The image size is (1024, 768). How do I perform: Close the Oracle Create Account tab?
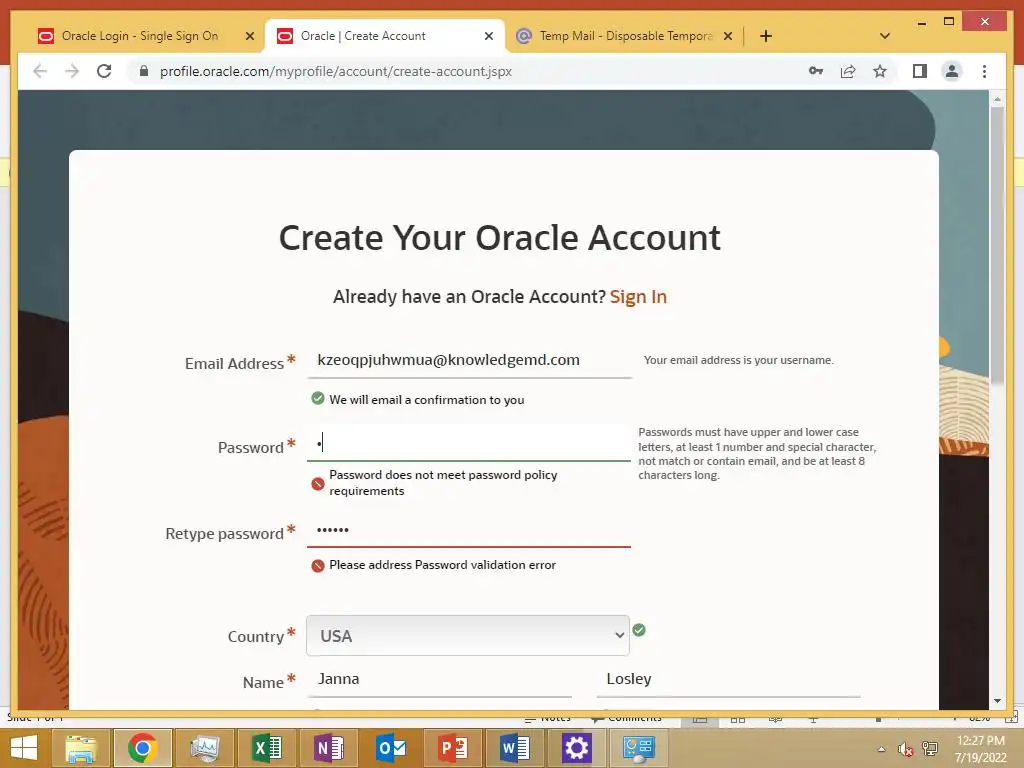(488, 37)
